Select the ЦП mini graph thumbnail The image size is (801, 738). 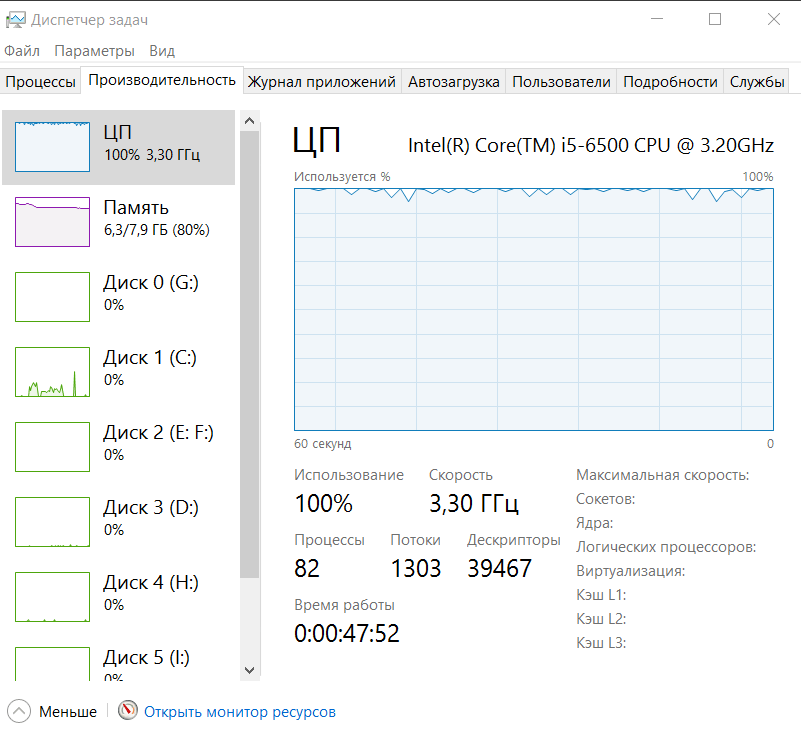[x=53, y=147]
